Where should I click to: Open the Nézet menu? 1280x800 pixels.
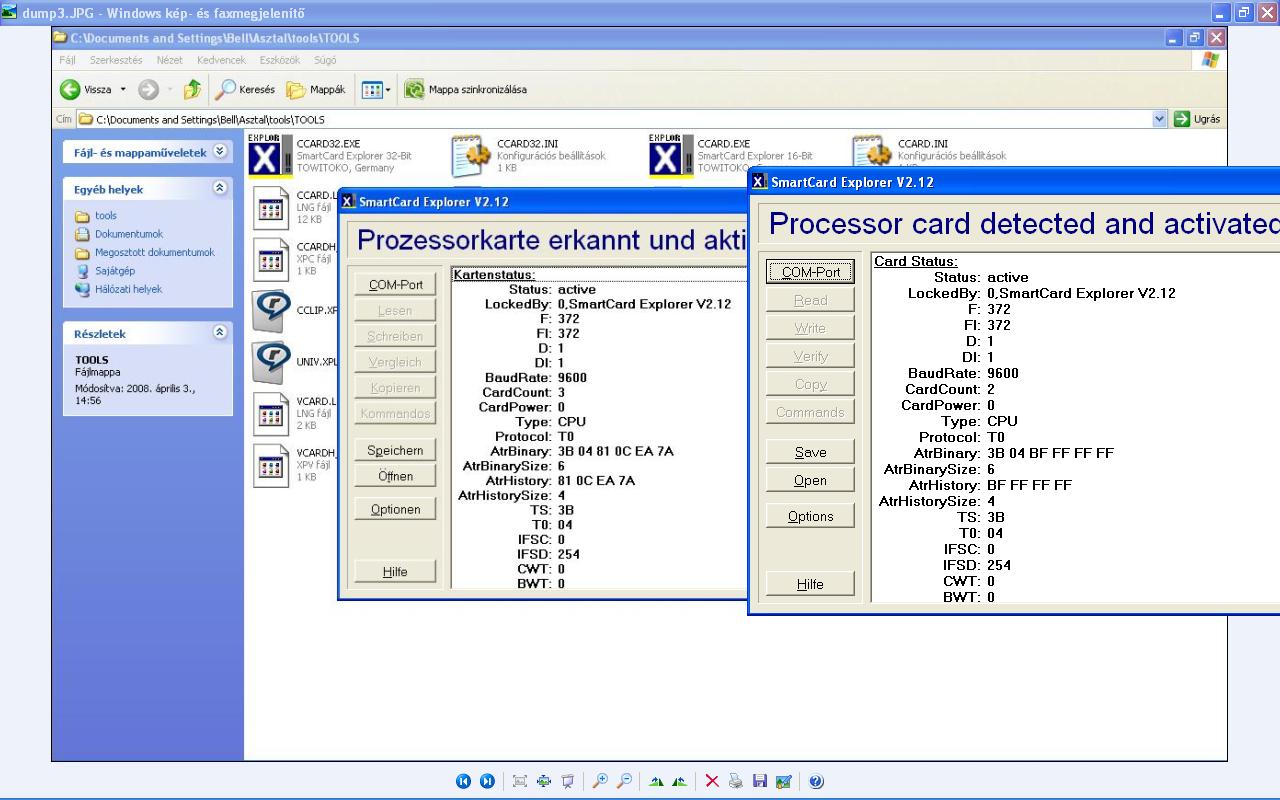[170, 60]
